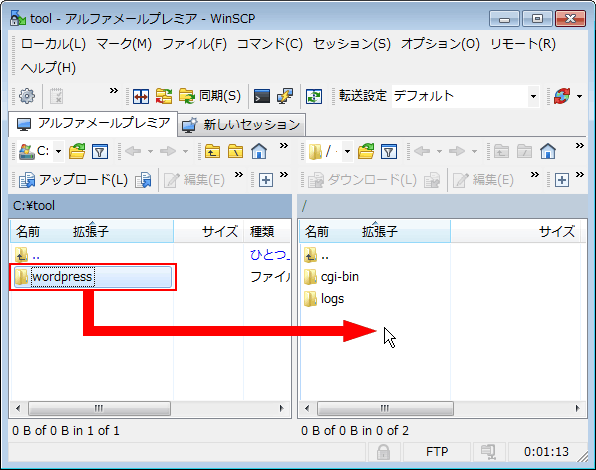Screen dimensions: 596x470
Task: Go to home directory in local panel
Action: pos(259,151)
